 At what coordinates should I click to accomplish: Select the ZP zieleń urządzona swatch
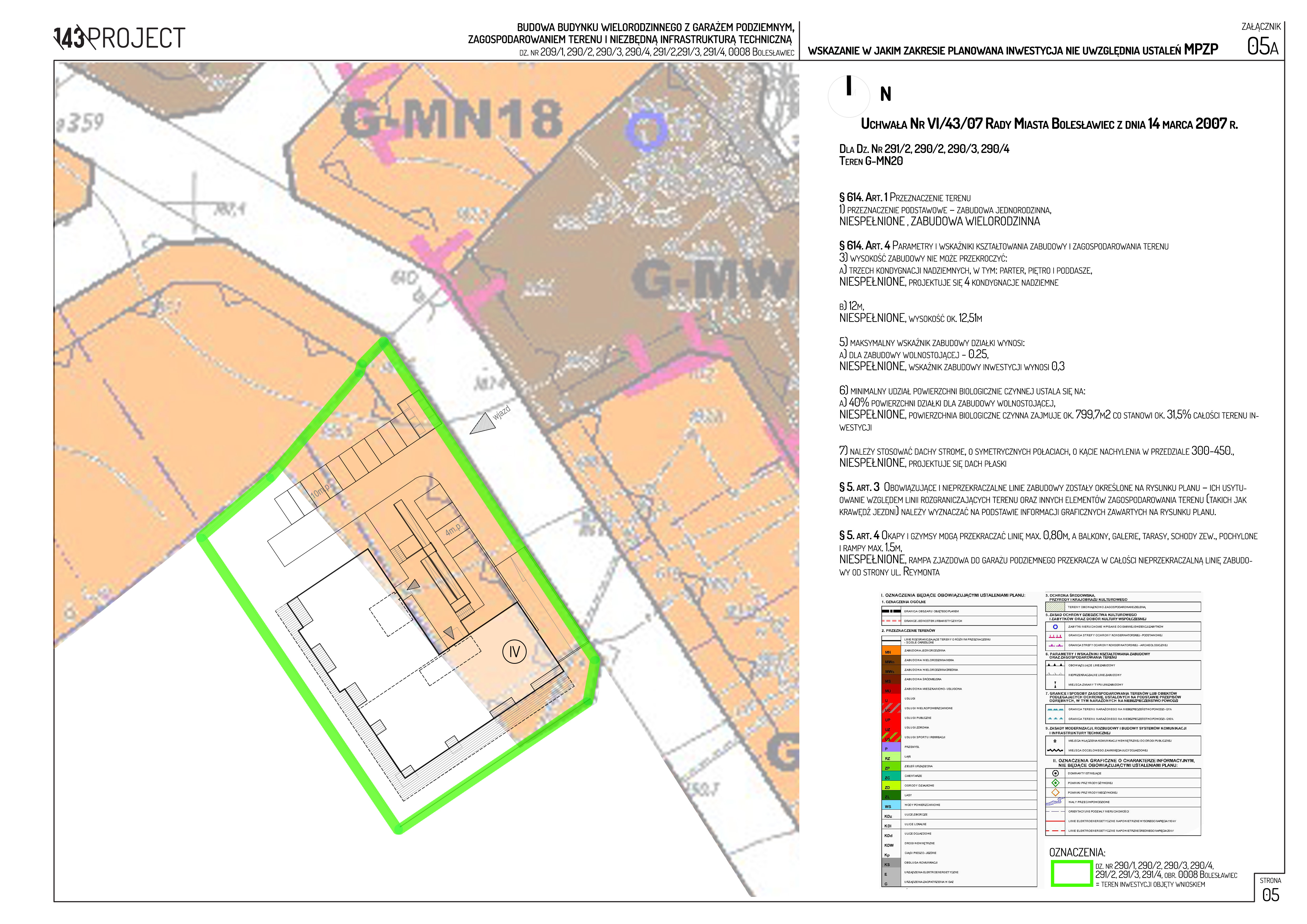click(892, 766)
